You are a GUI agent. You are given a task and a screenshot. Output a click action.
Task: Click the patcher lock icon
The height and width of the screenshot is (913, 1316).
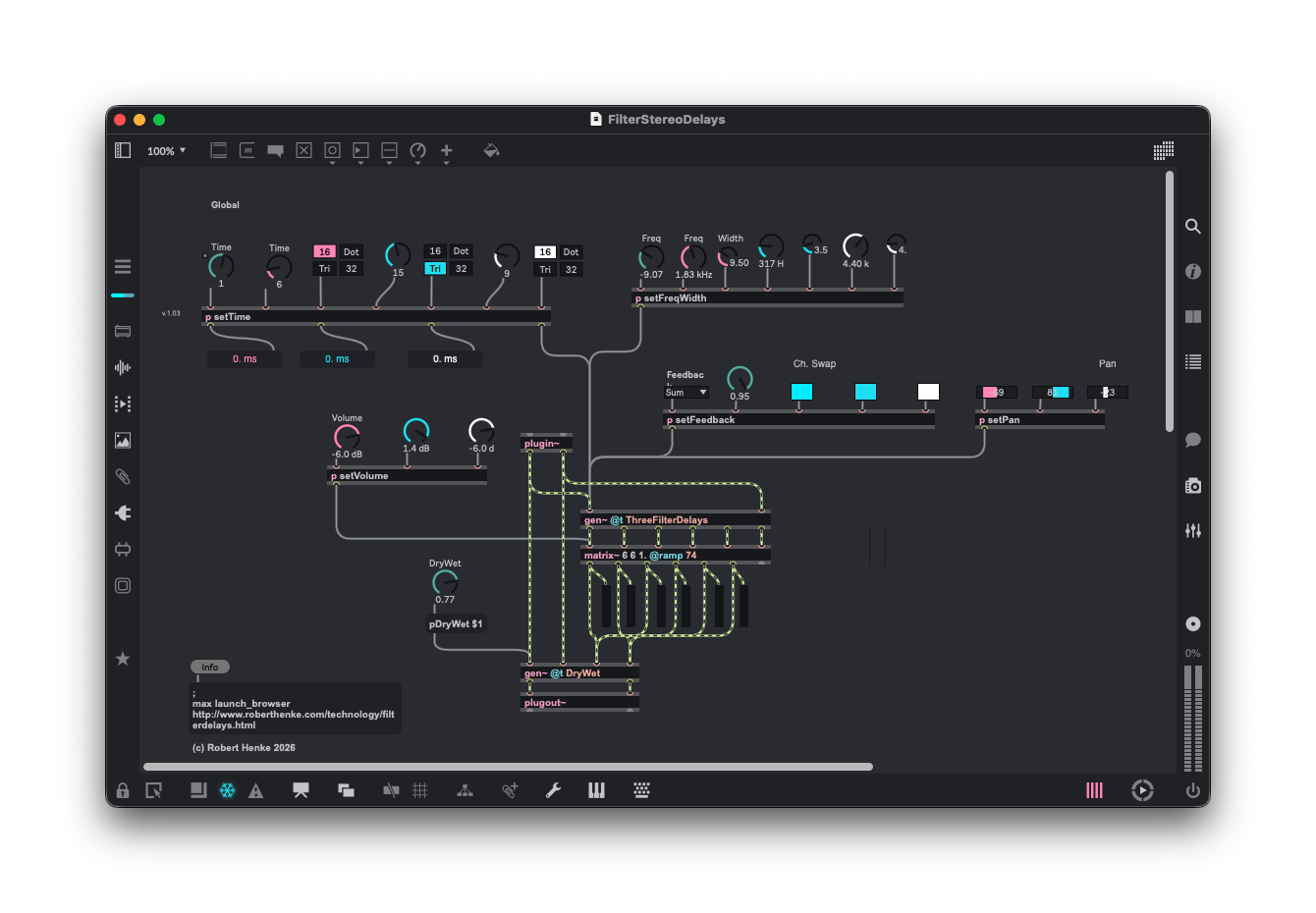(123, 790)
